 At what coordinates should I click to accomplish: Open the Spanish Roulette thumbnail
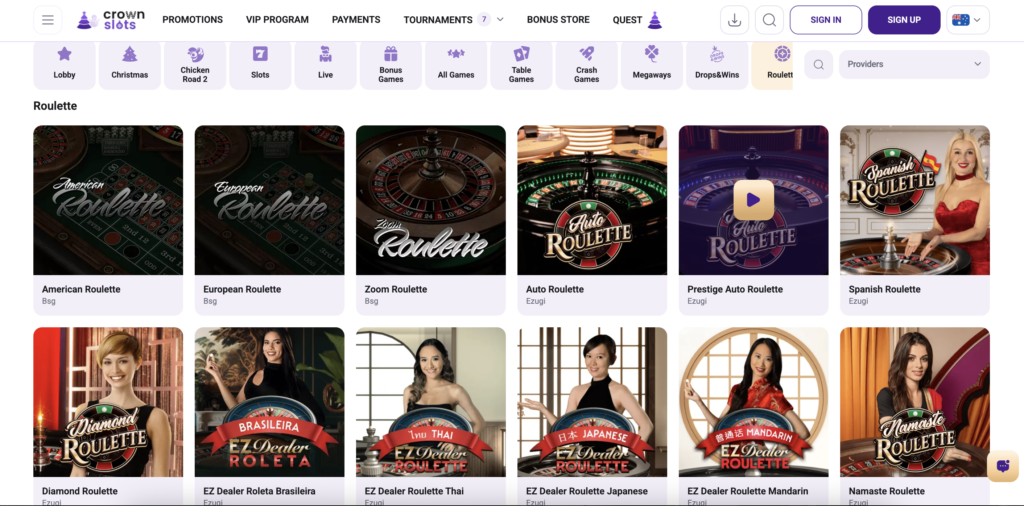914,200
